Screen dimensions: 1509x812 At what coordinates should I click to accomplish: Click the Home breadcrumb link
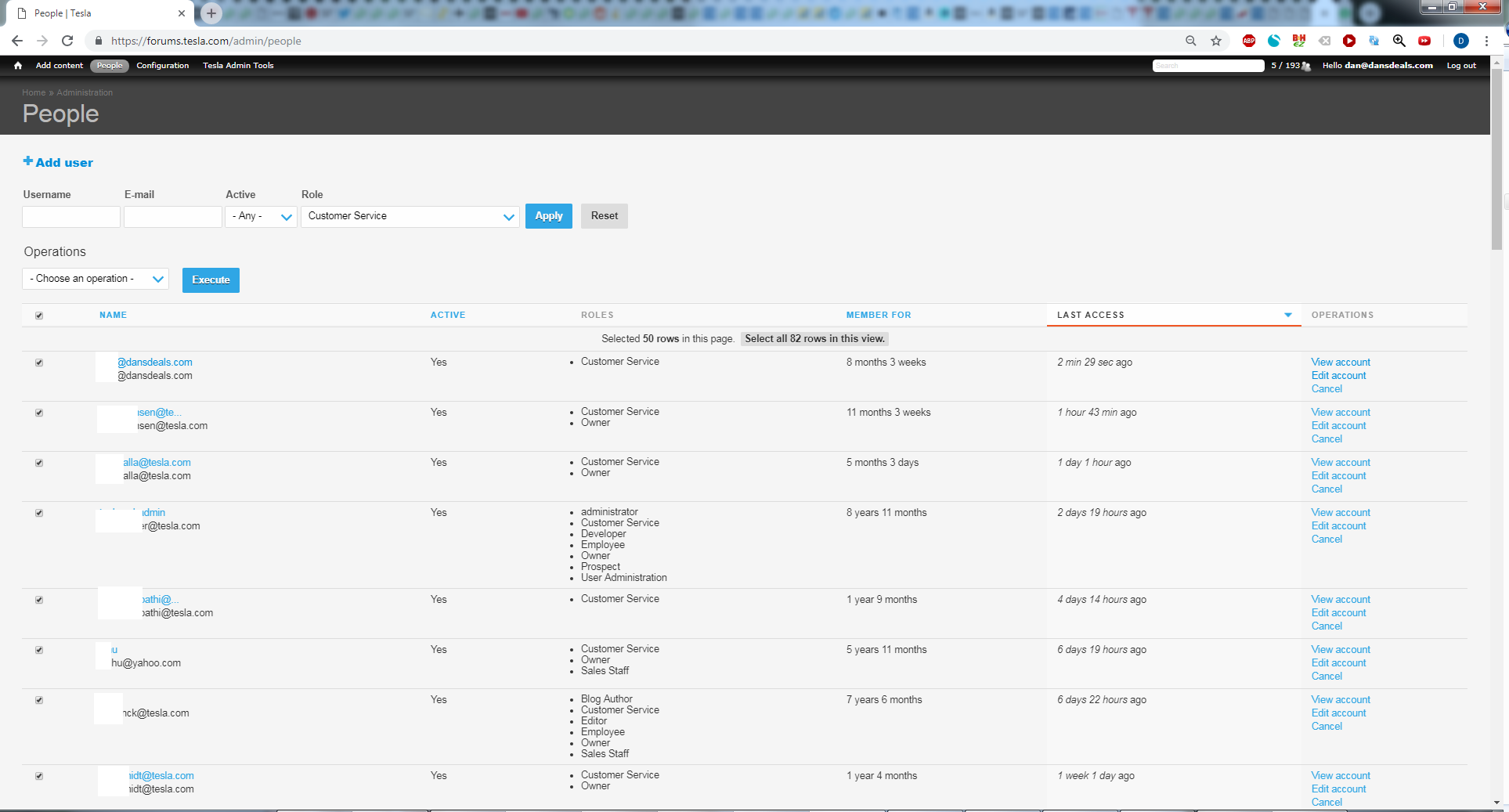pos(34,92)
